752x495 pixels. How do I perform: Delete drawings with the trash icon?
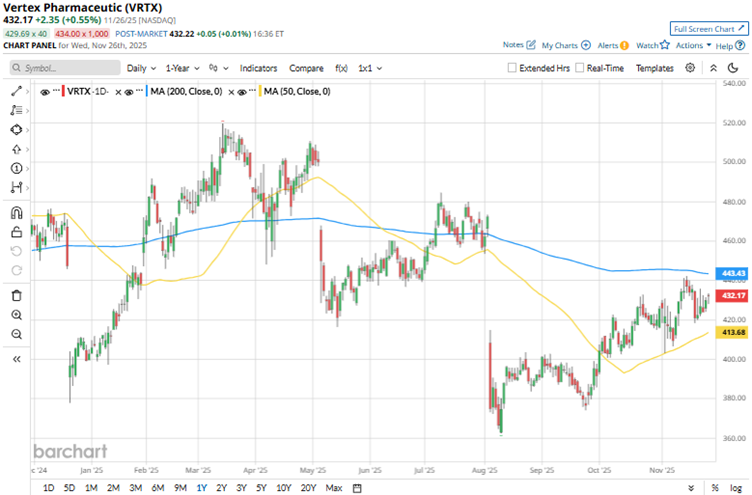(17, 295)
